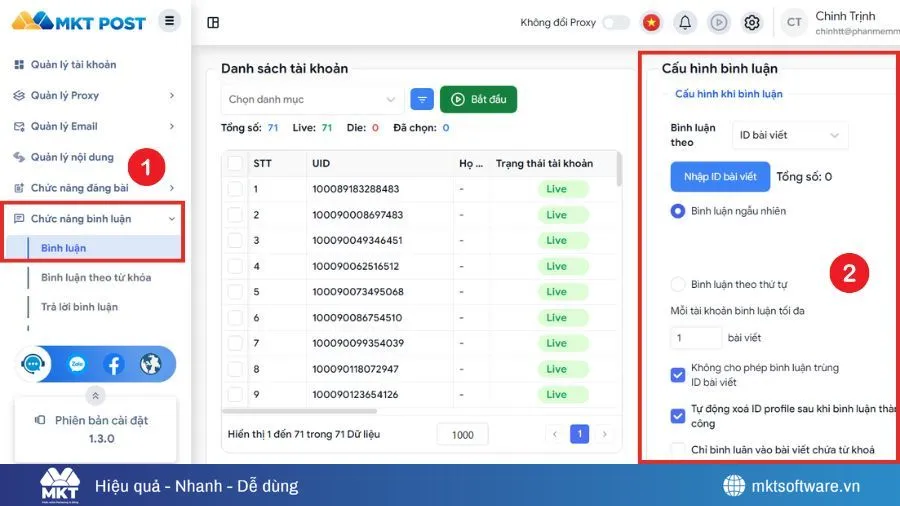Toggle the Không đổi Proxy switch
Image resolution: width=900 pixels, height=506 pixels.
[616, 22]
